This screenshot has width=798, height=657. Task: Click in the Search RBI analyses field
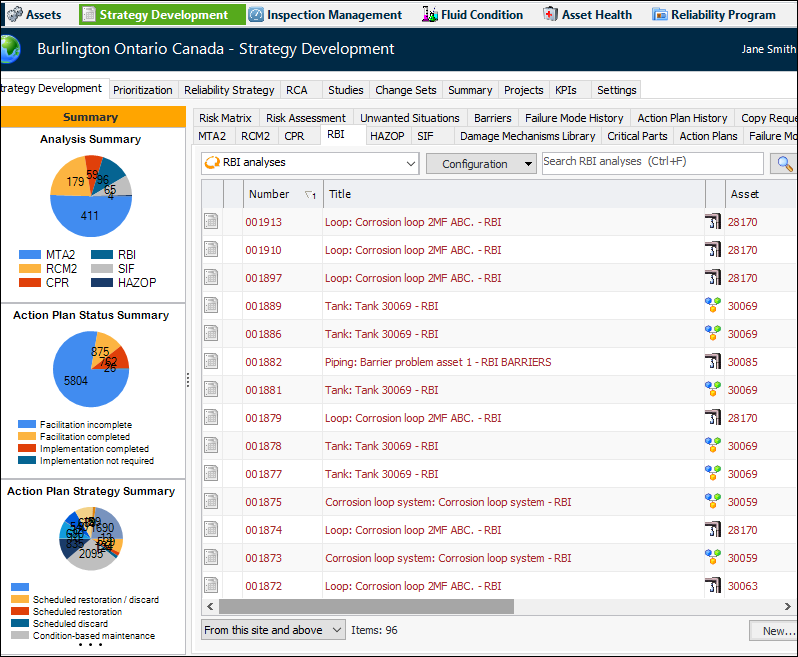[x=652, y=162]
